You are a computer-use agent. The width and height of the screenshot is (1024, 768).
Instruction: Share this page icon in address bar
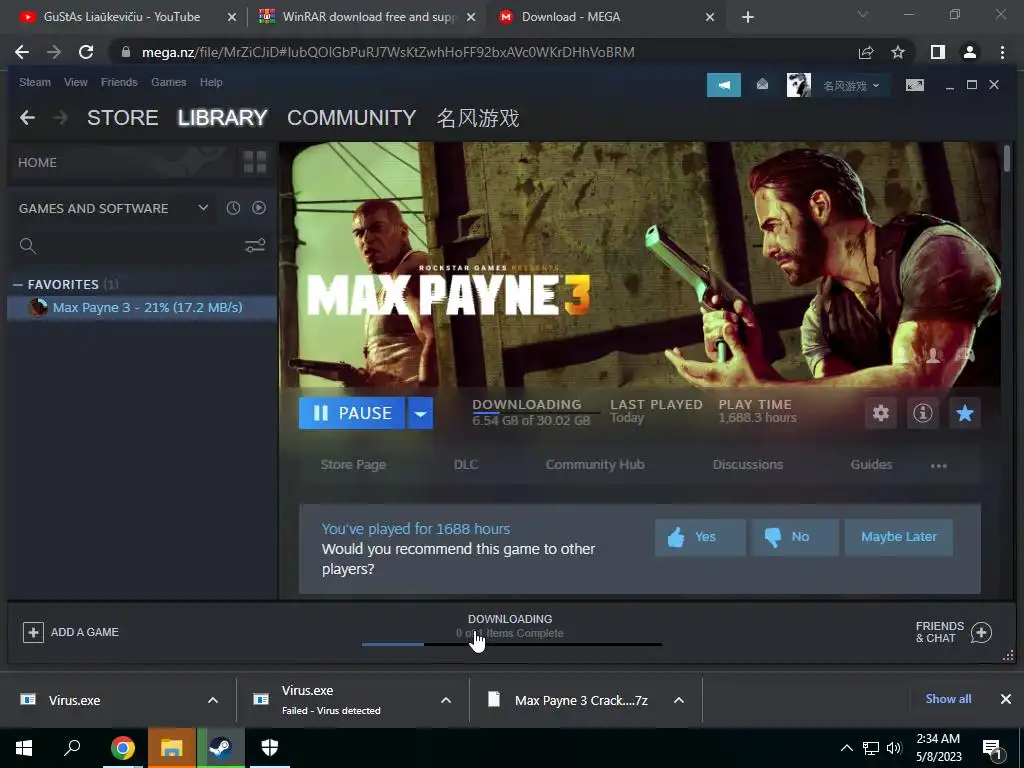coord(866,52)
